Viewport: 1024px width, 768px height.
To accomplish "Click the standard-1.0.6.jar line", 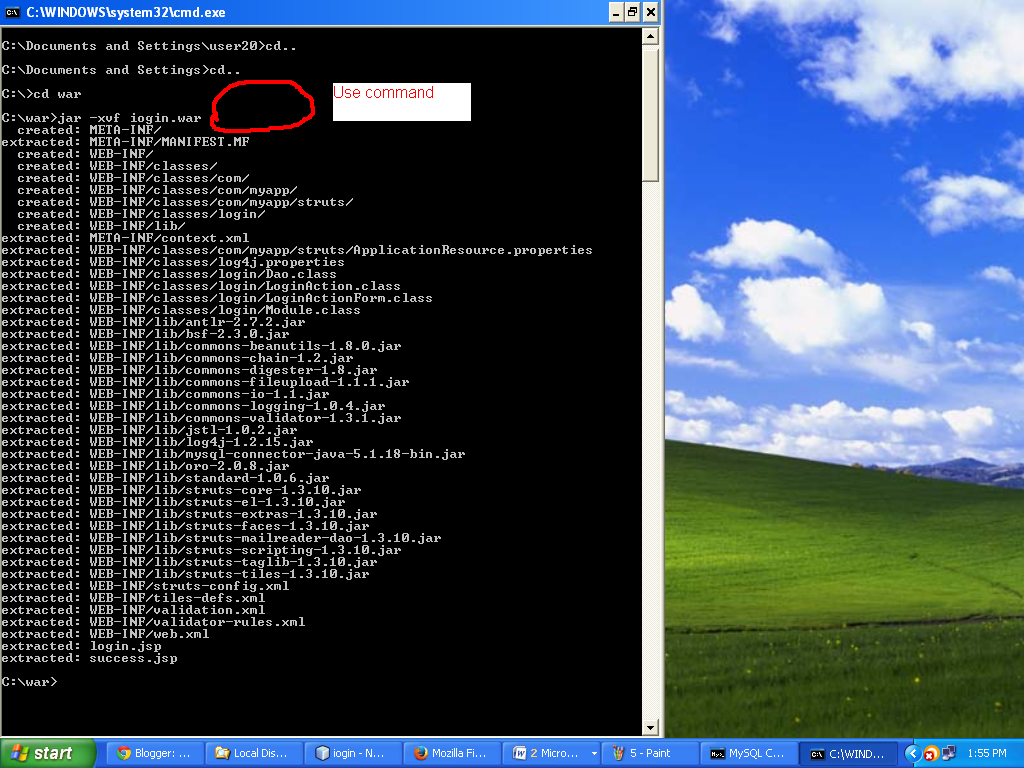I will pyautogui.click(x=165, y=478).
